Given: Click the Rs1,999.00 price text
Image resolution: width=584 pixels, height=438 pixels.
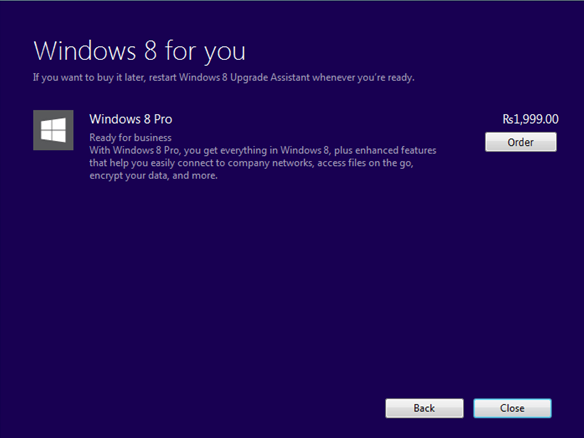Looking at the screenshot, I should click(530, 119).
